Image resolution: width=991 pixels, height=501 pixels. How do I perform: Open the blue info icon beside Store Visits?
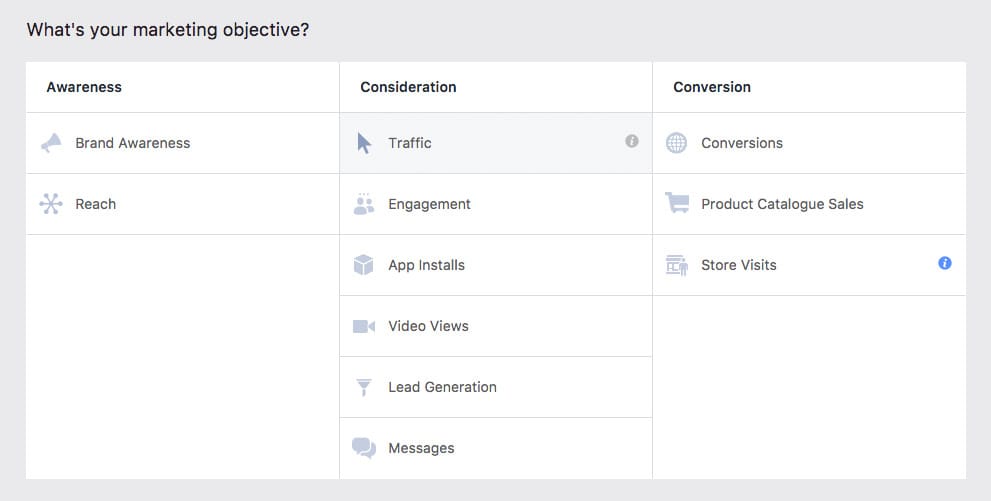point(945,264)
